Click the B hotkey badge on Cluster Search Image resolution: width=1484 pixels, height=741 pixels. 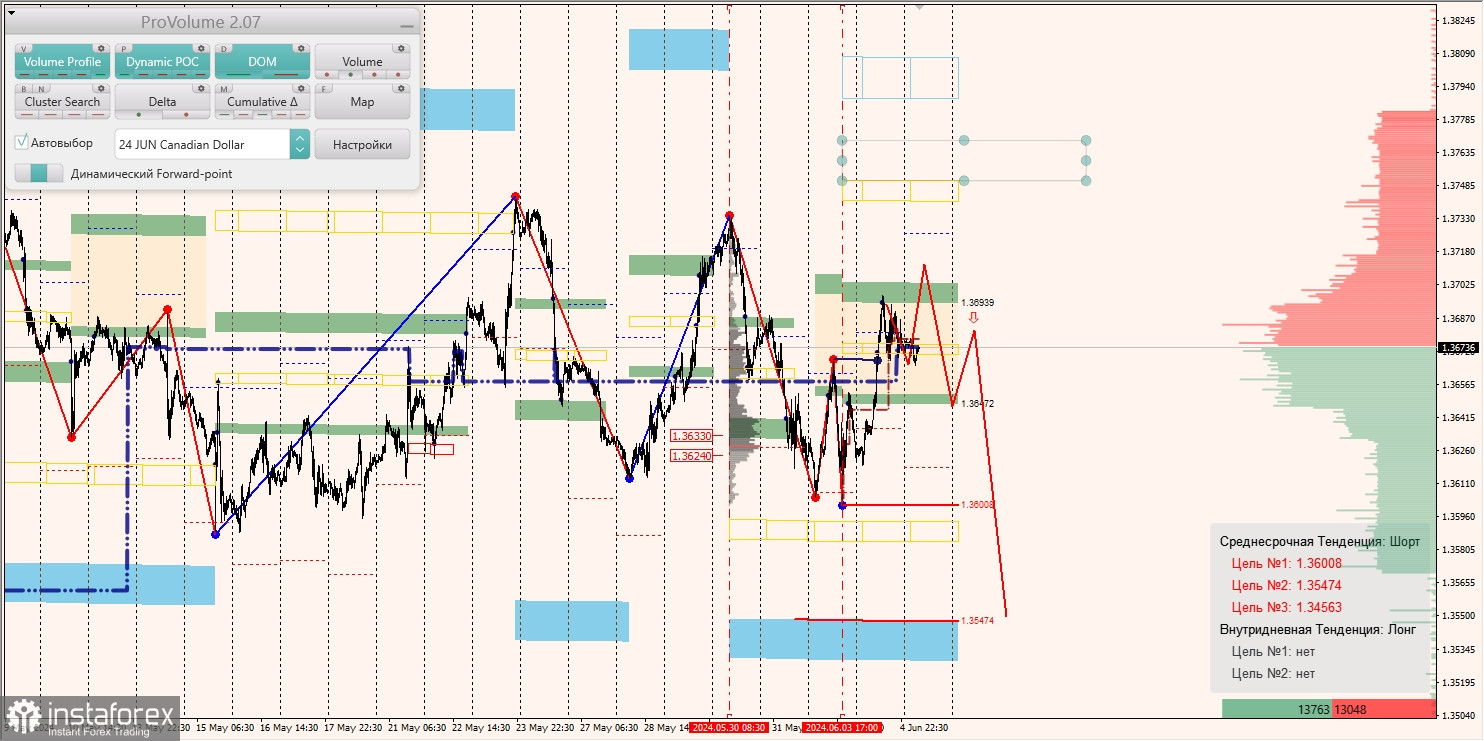coord(24,89)
